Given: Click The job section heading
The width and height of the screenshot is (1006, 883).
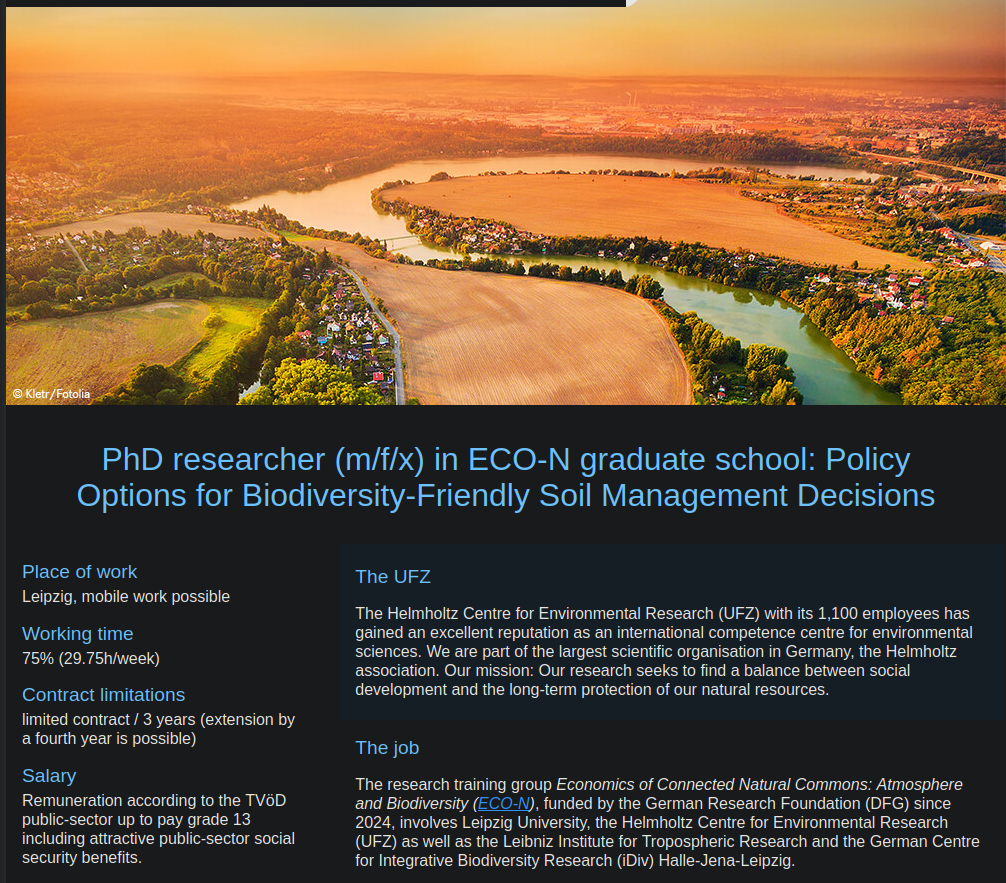Looking at the screenshot, I should point(387,748).
